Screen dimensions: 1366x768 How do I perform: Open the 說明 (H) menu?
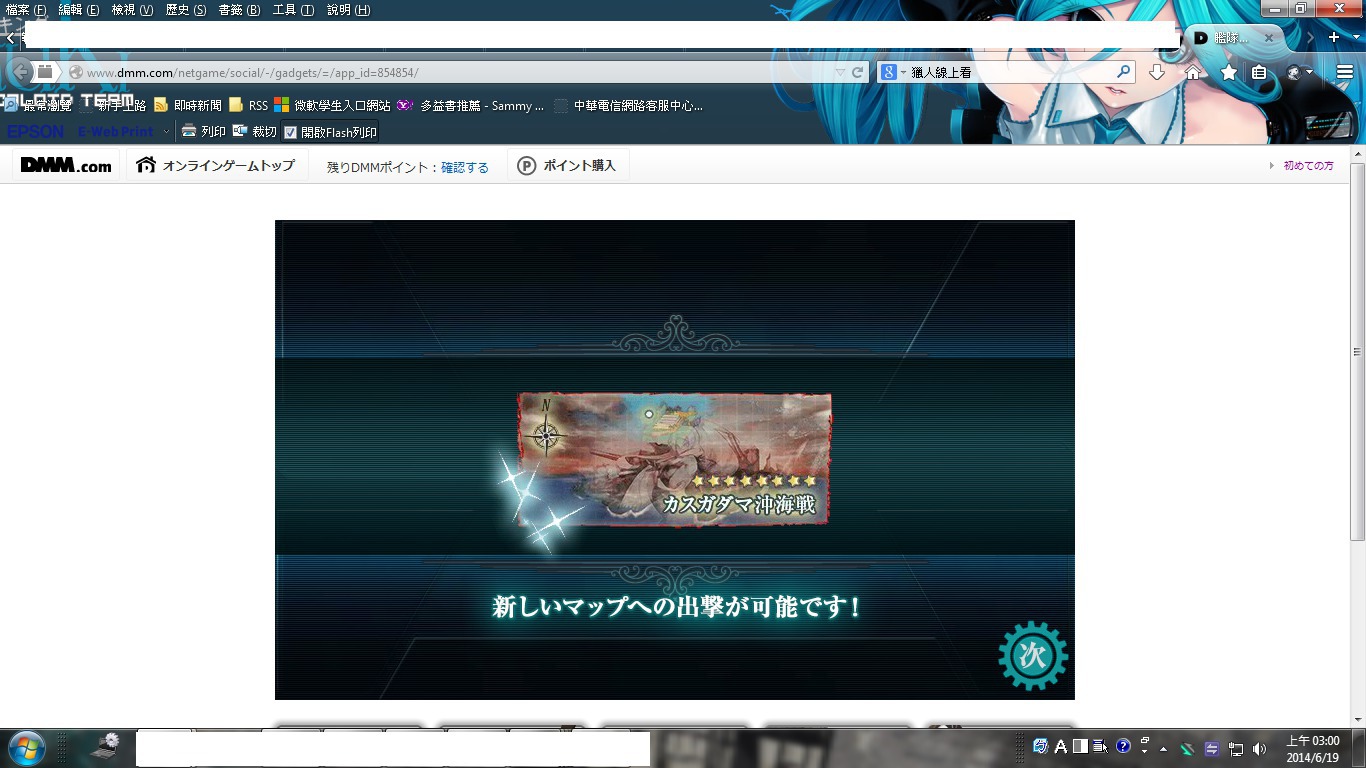tap(348, 10)
